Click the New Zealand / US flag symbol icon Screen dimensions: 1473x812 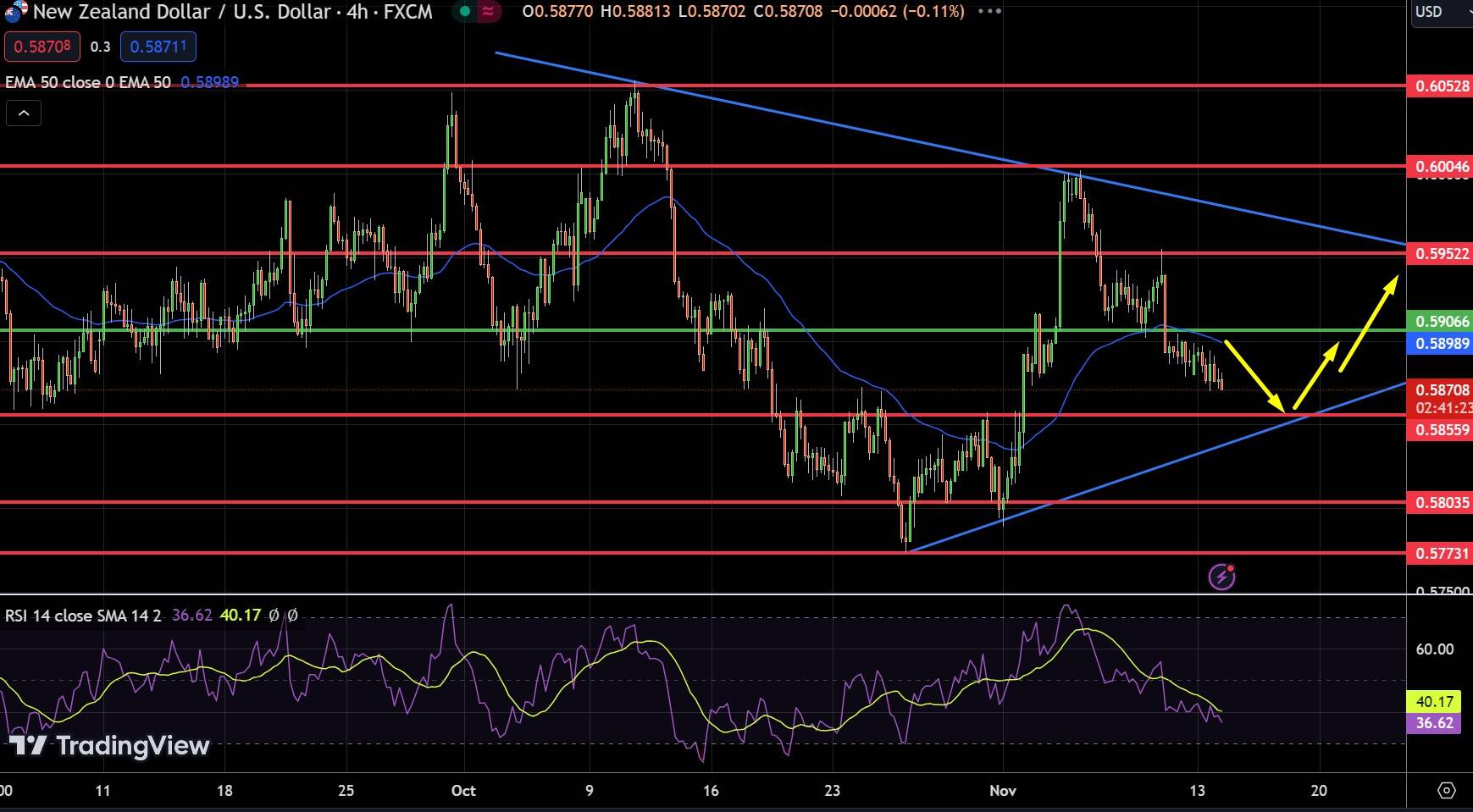[x=14, y=11]
